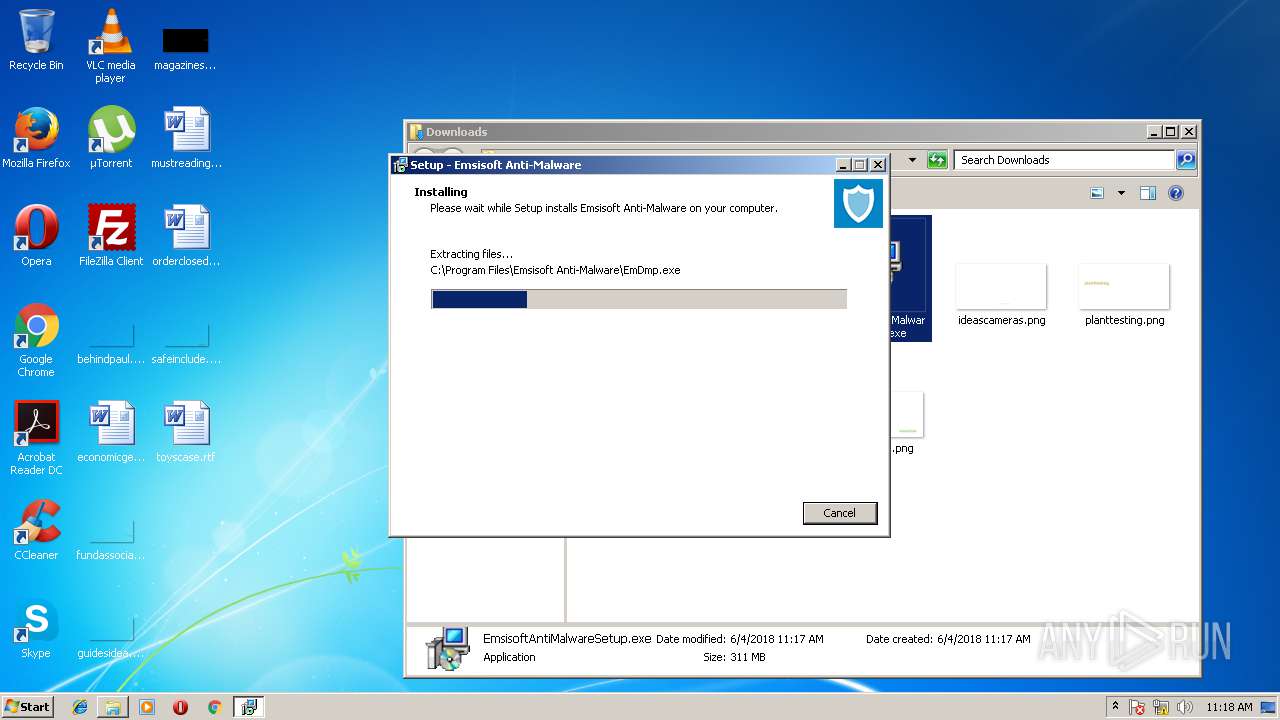
Task: Select the partially hidden .png file in Downloads
Action: click(905, 422)
